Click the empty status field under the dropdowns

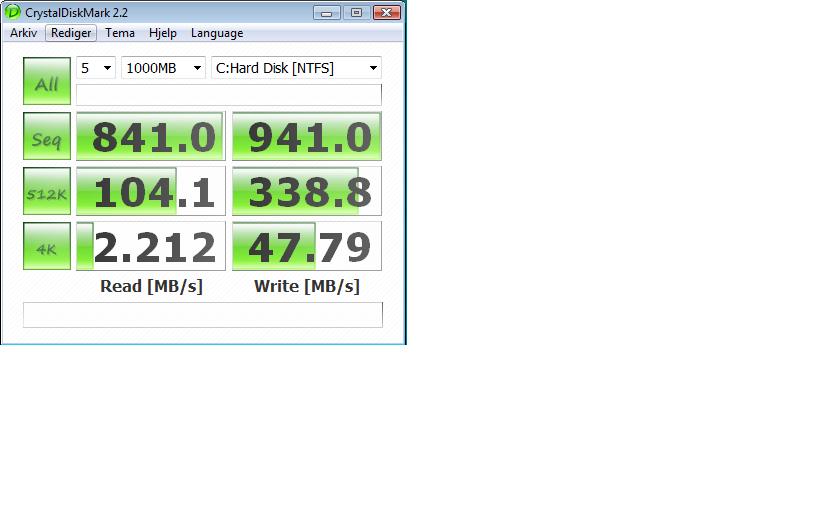coord(229,94)
